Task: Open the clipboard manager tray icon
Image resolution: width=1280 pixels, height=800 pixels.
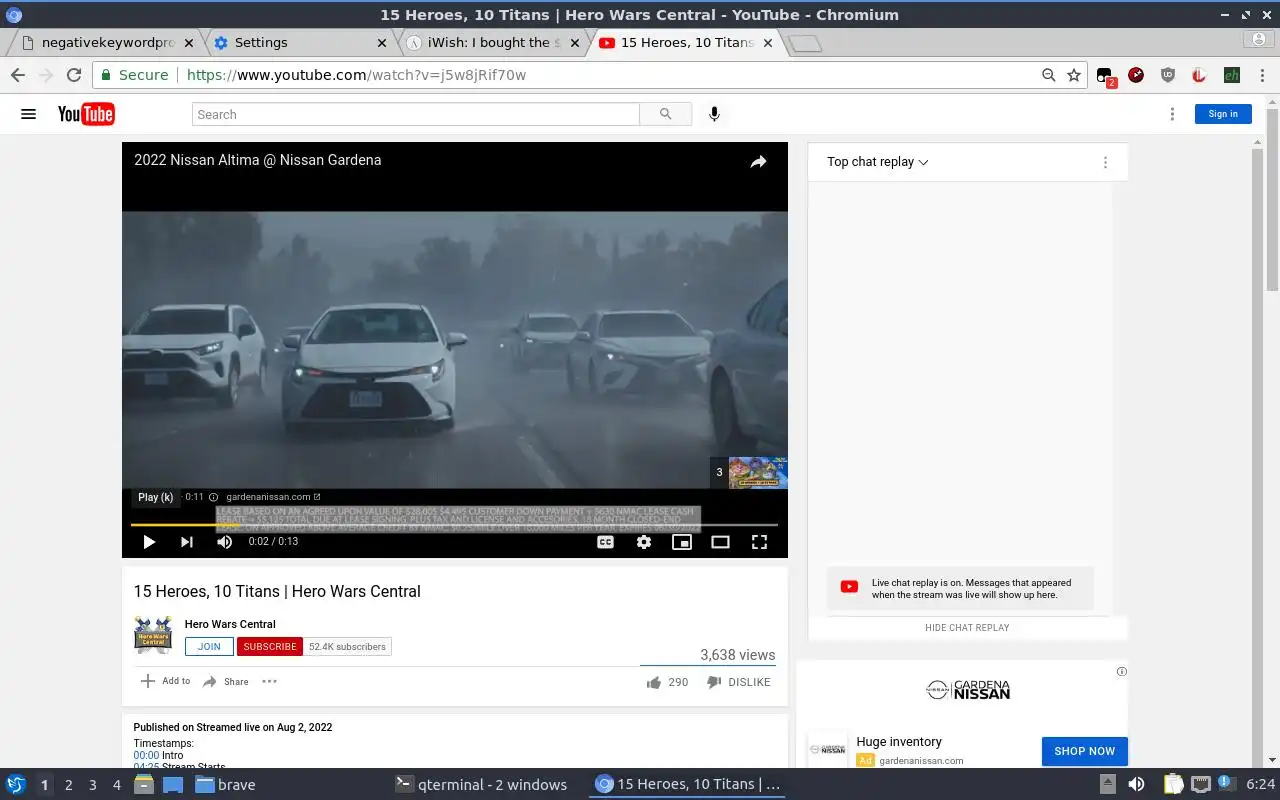Action: click(1173, 785)
